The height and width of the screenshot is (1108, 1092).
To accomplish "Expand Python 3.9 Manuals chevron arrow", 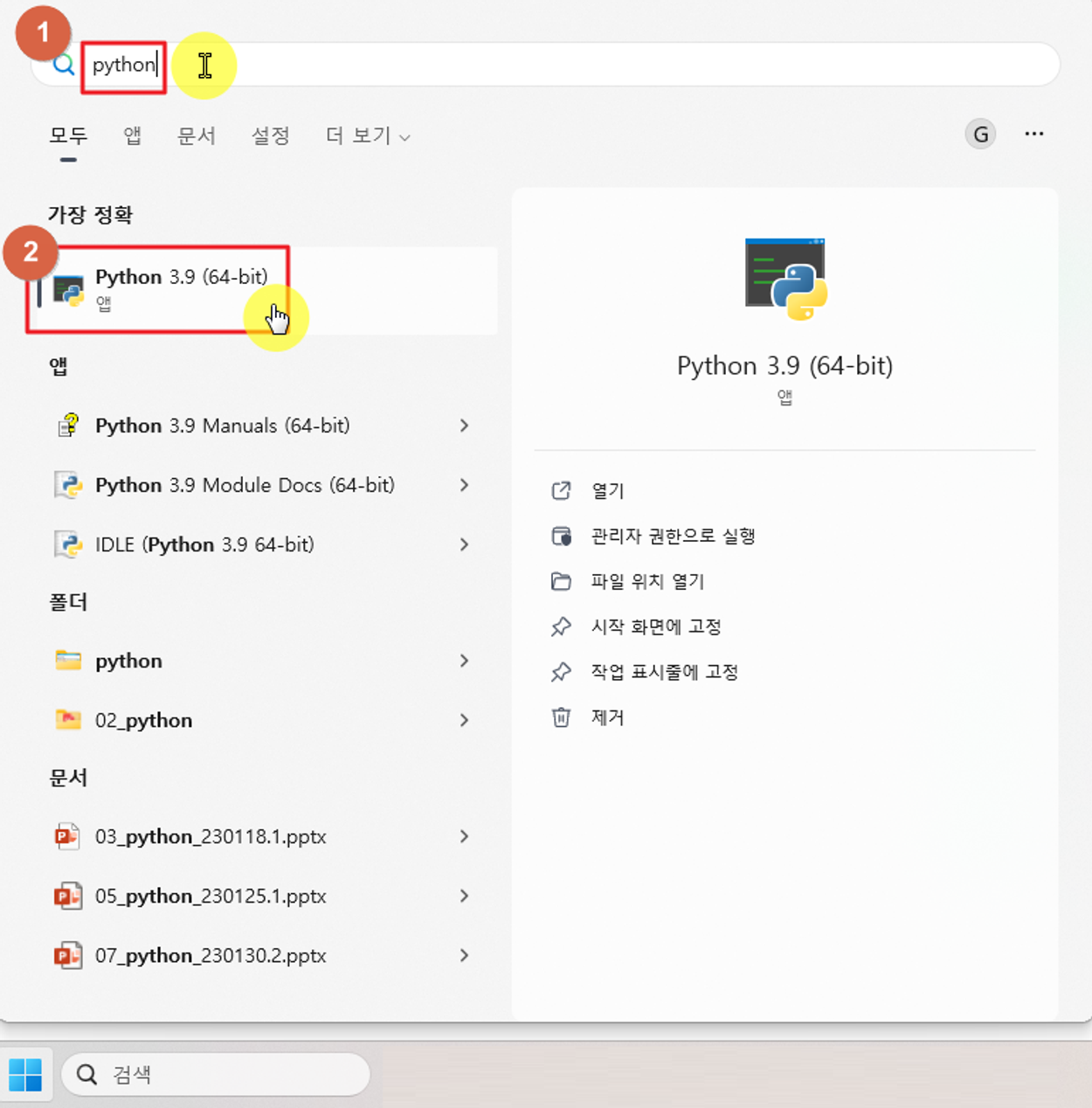I will click(x=464, y=426).
